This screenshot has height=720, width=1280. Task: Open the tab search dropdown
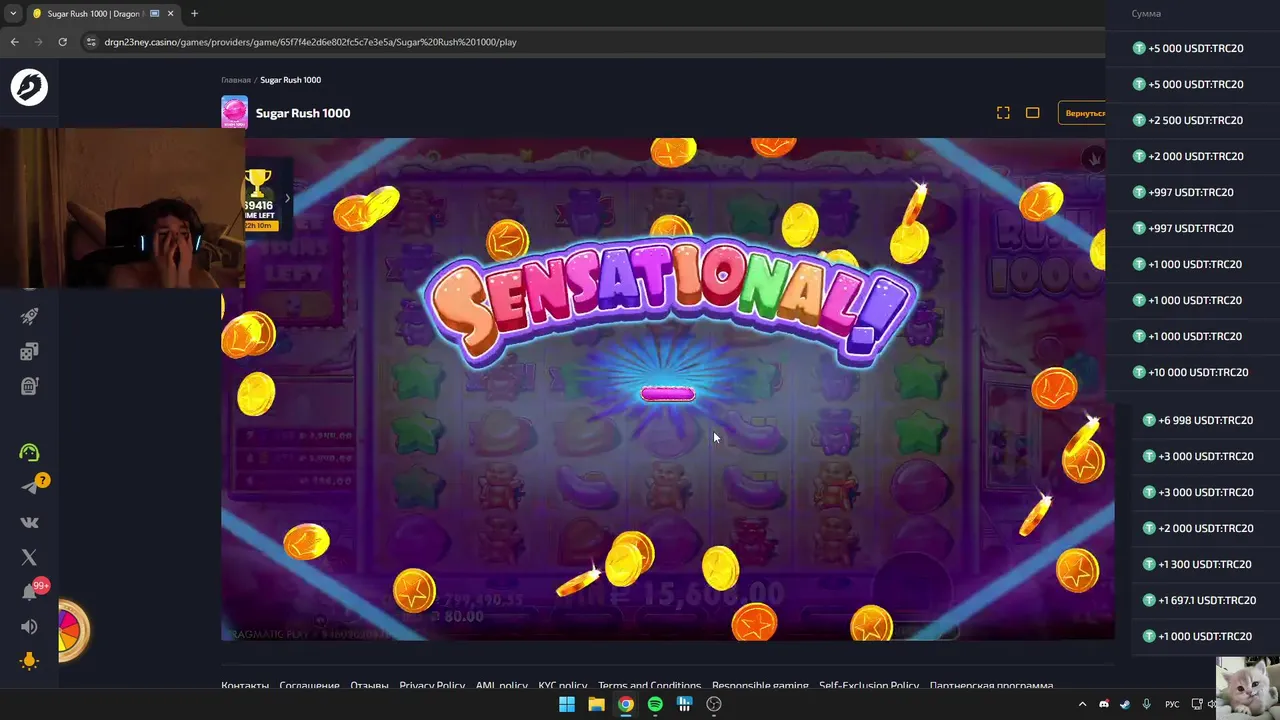pos(13,14)
